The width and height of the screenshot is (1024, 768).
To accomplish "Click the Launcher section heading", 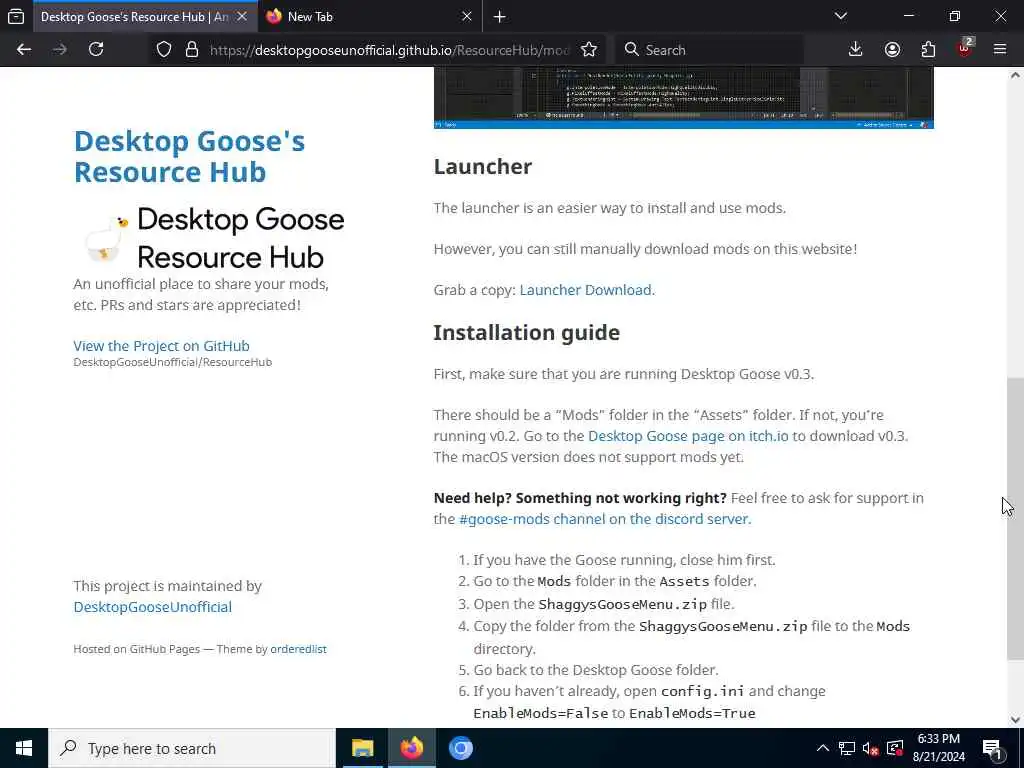I will [483, 167].
